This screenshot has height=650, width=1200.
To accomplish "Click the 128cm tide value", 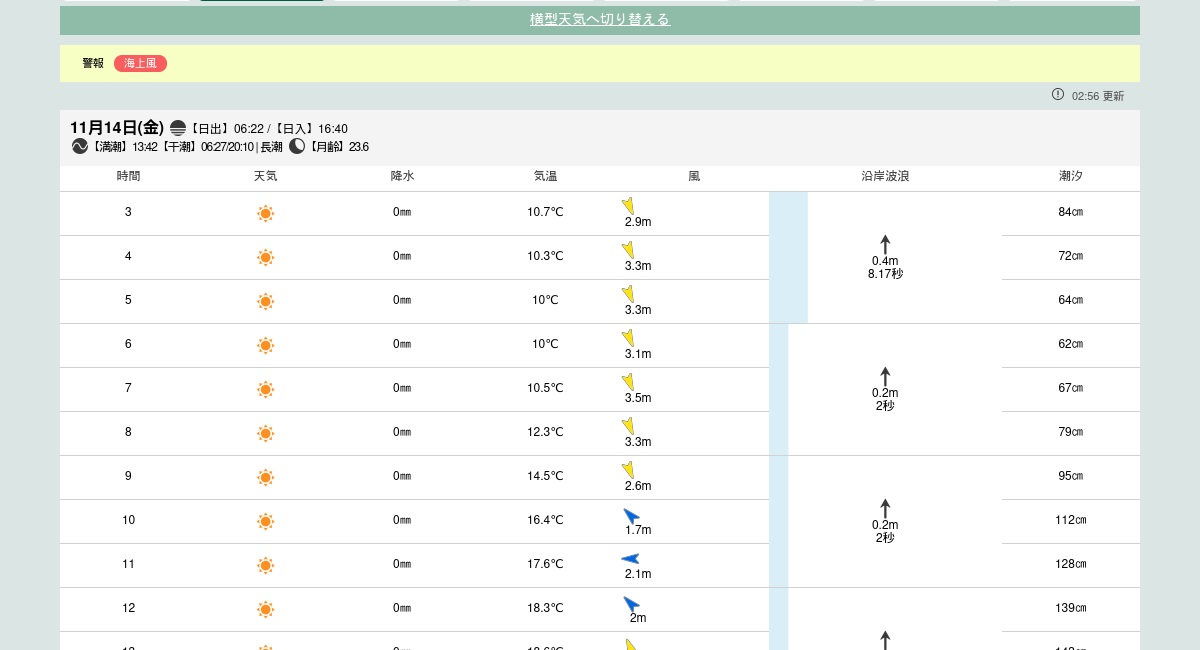I will 1071,564.
